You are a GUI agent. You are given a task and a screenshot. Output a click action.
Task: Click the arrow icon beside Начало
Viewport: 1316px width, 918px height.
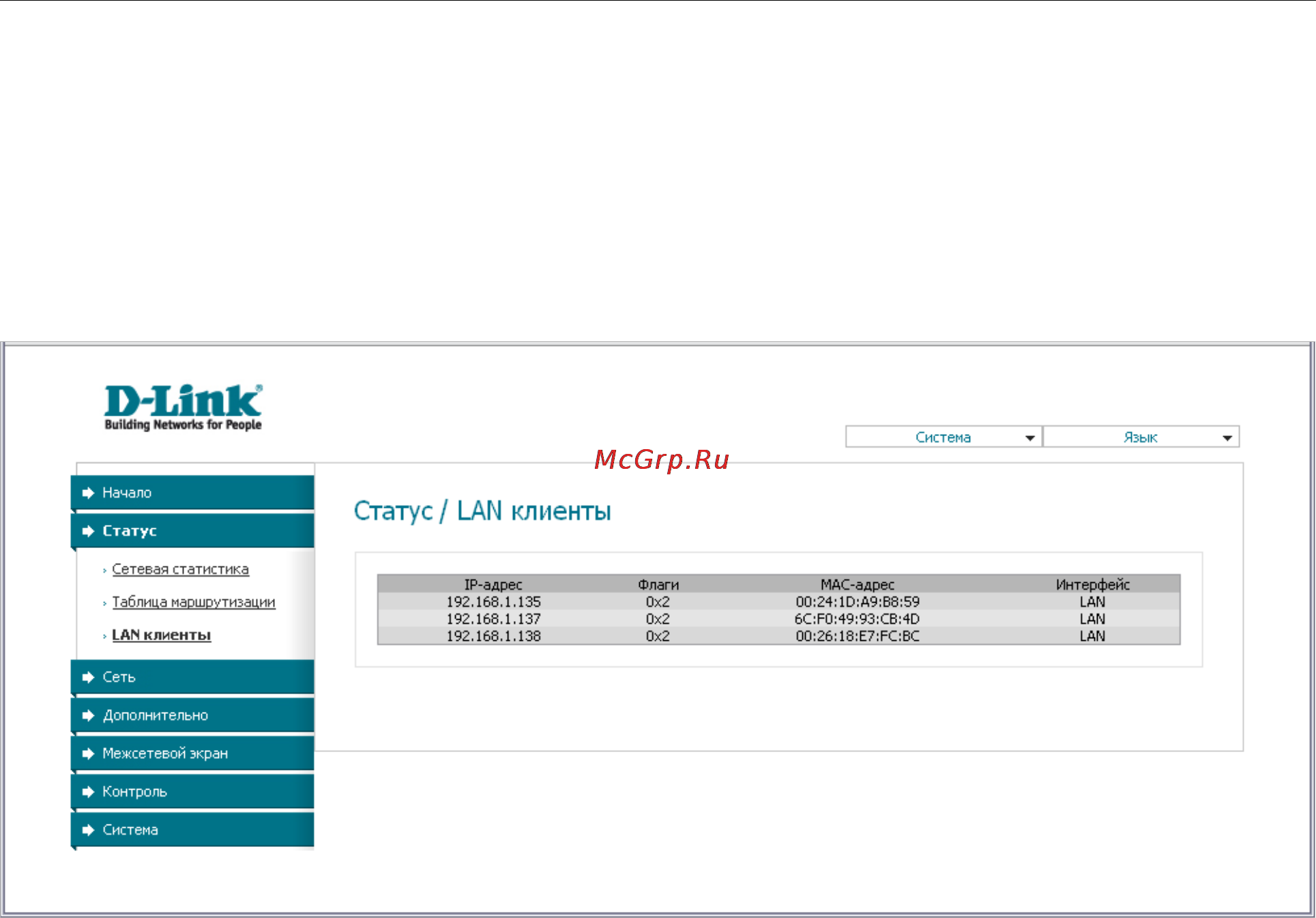(x=88, y=493)
